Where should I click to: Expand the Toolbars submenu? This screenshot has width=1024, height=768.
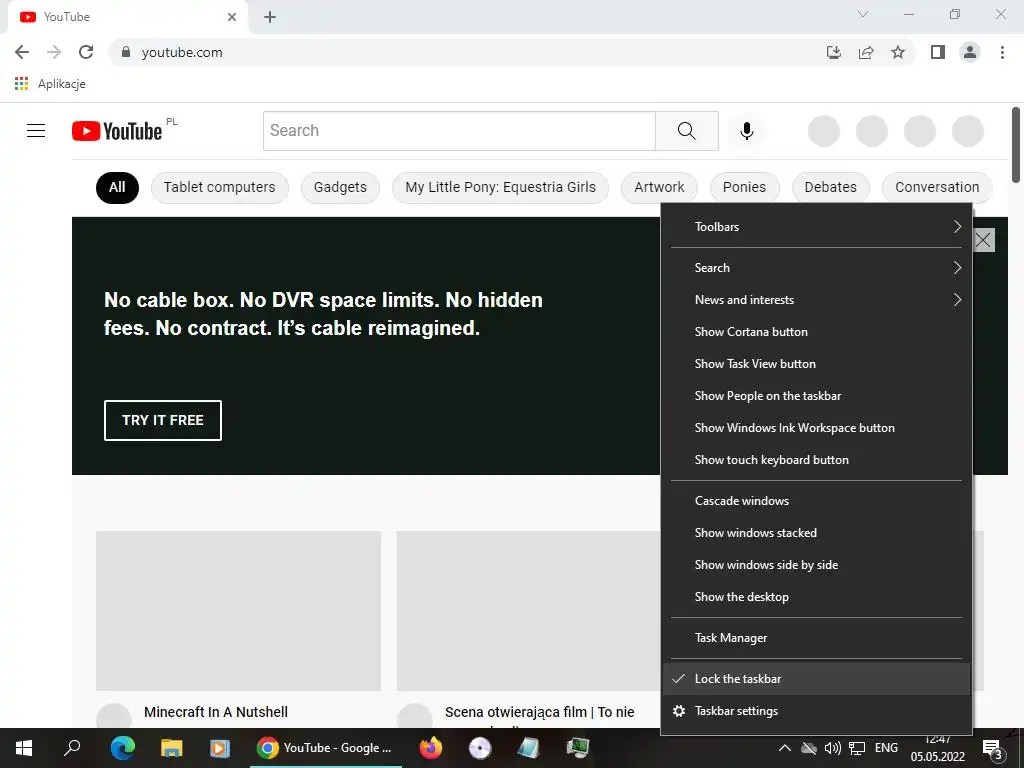click(816, 227)
